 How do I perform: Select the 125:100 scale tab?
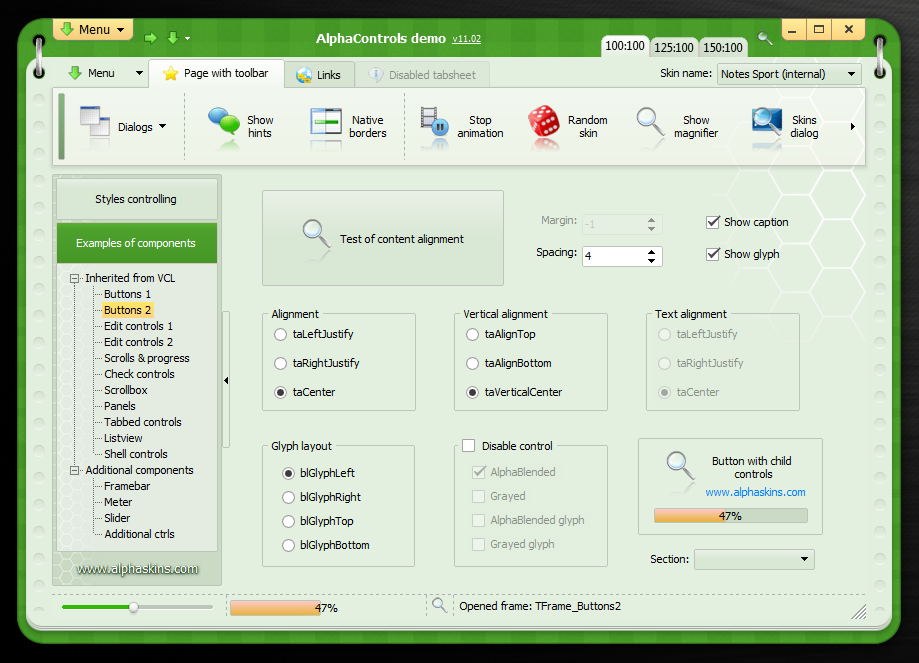click(x=673, y=47)
